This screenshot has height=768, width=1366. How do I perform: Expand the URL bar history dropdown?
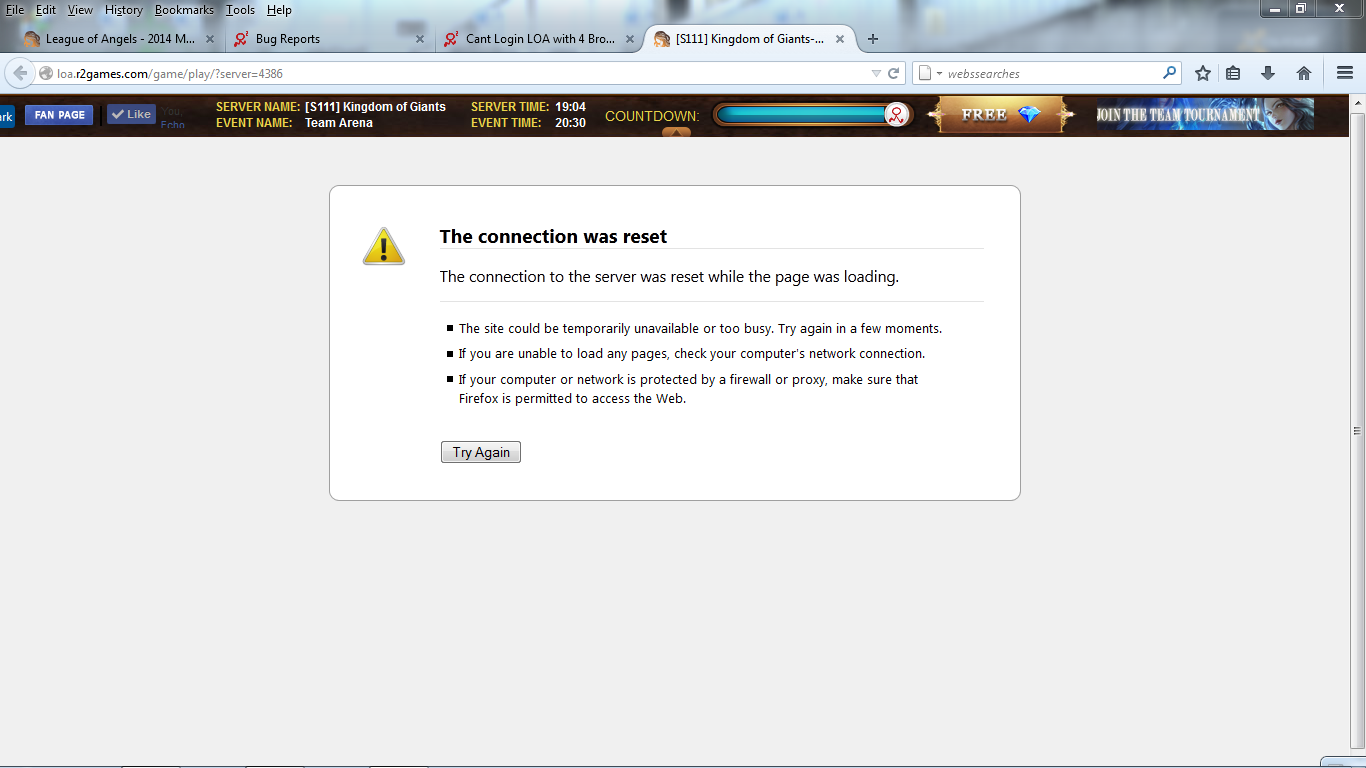coord(876,73)
